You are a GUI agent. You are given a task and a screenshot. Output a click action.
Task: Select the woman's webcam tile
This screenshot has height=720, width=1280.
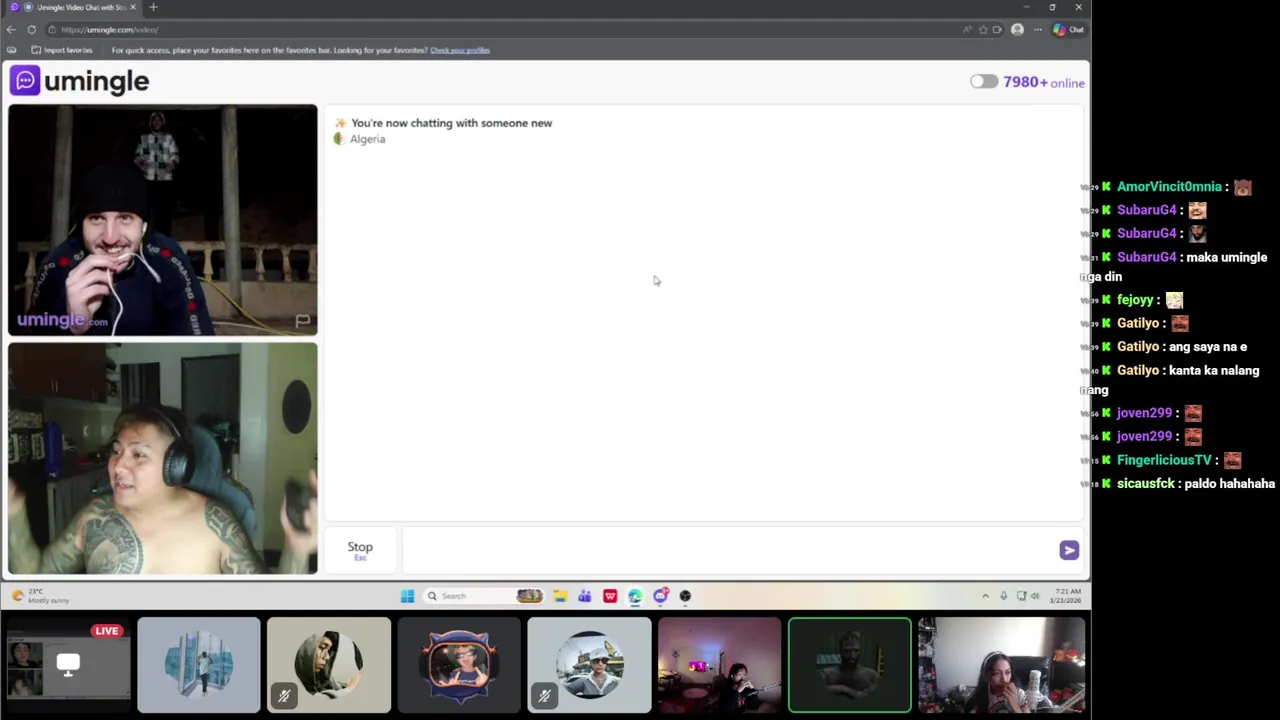[x=1001, y=665]
